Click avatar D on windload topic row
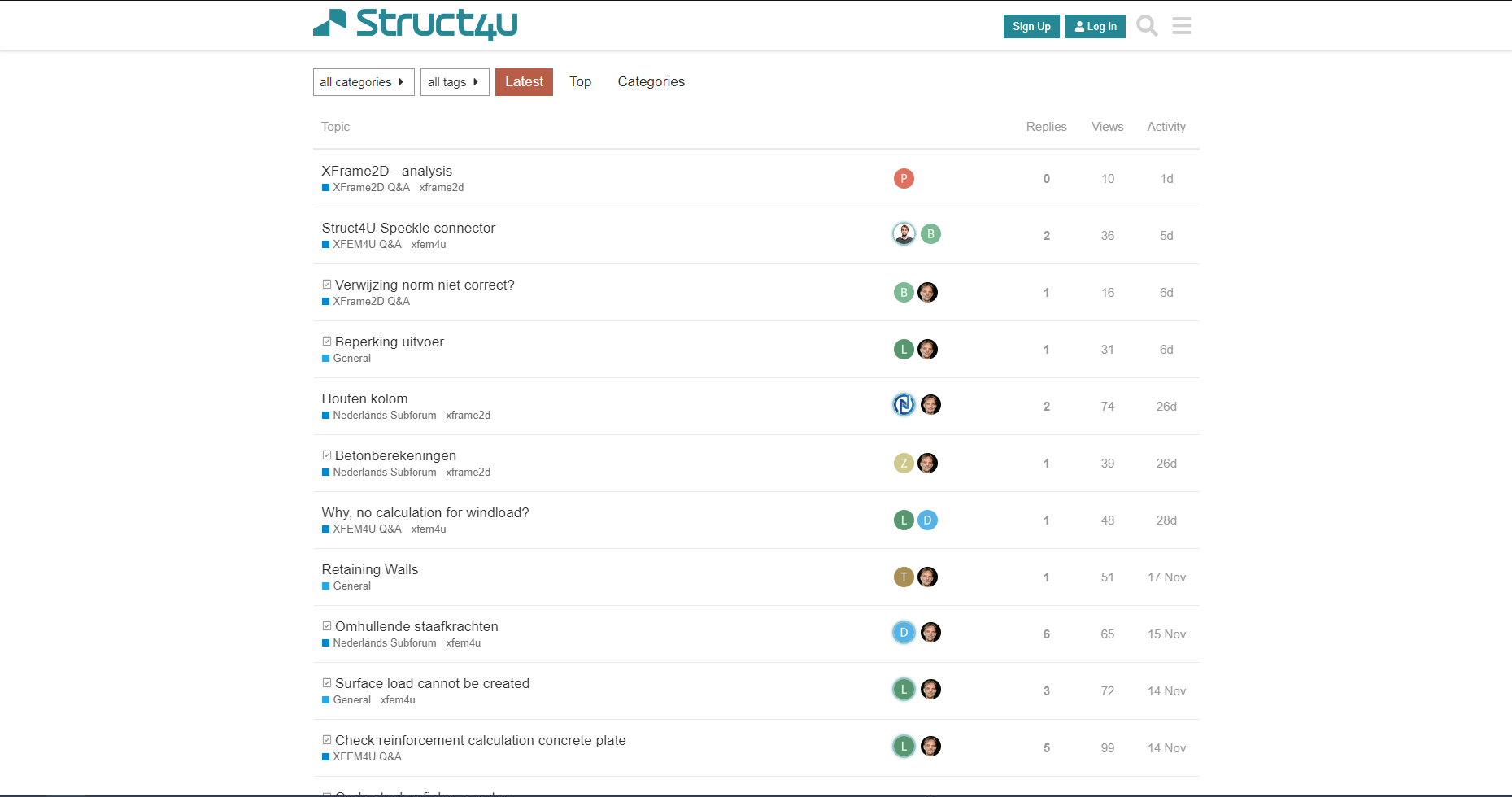1512x797 pixels. 927,520
